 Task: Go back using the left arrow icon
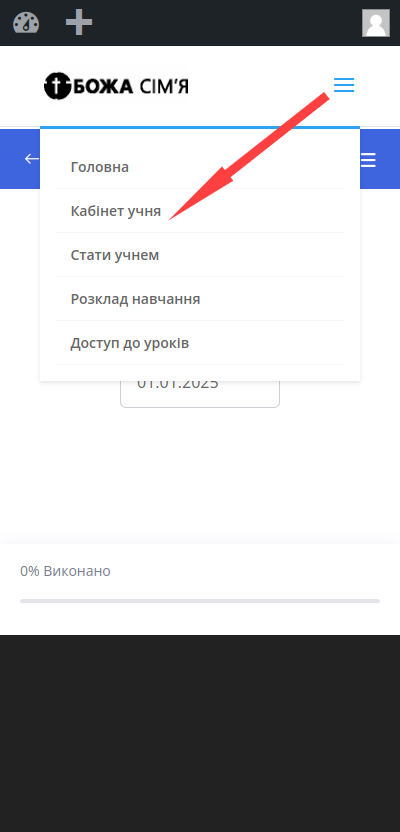coord(31,159)
